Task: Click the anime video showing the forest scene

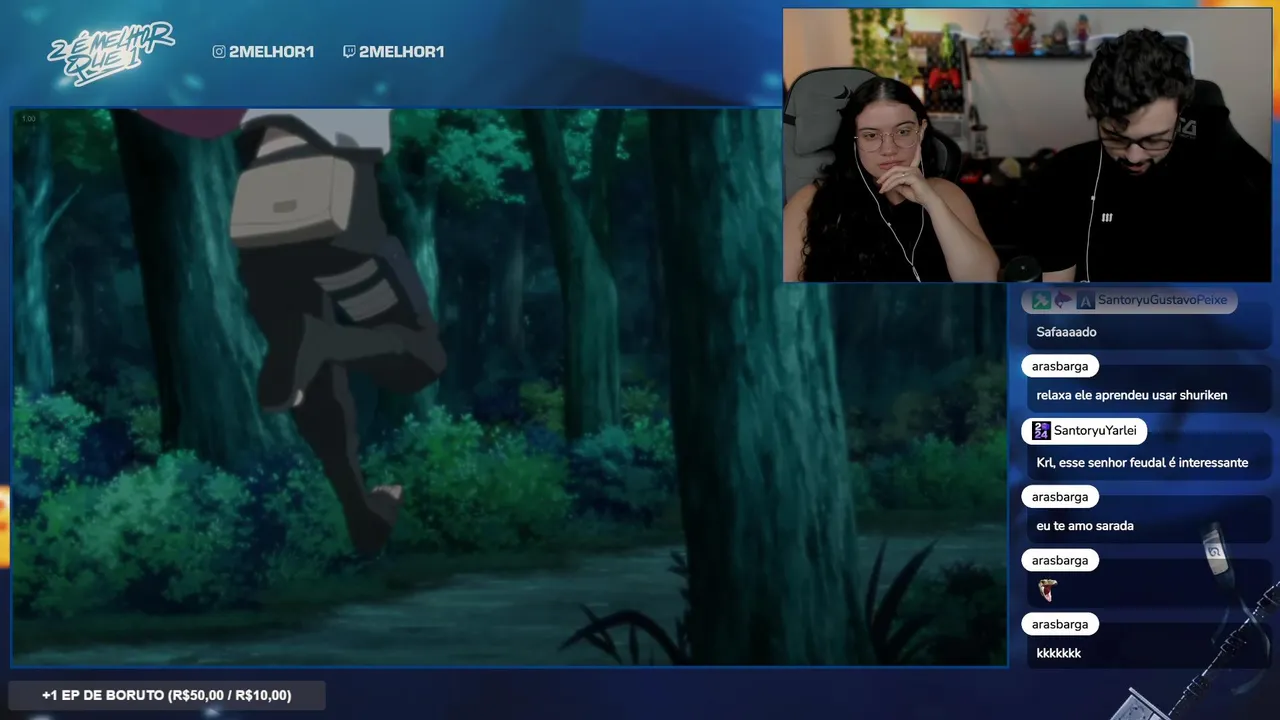Action: 509,387
